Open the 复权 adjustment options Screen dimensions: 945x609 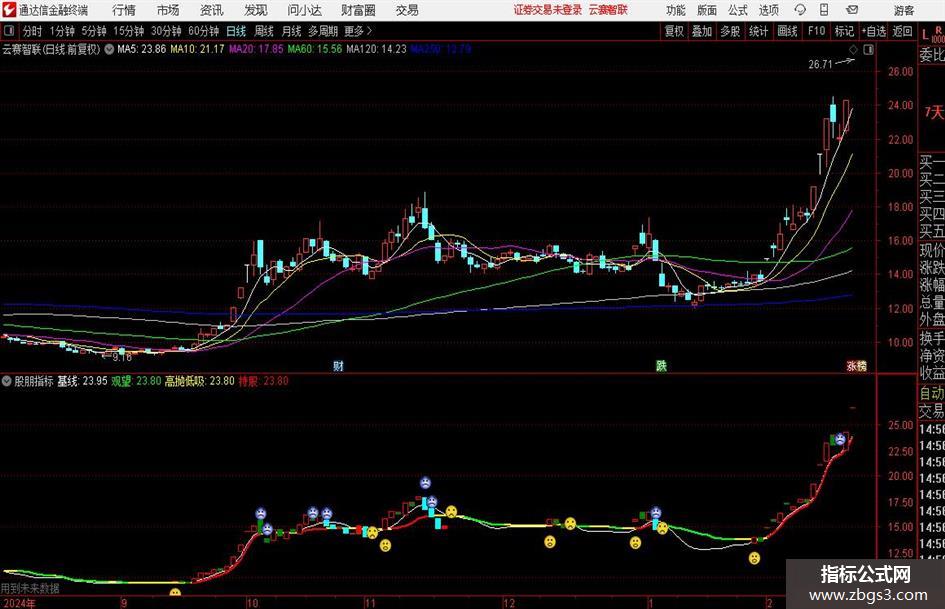click(674, 31)
